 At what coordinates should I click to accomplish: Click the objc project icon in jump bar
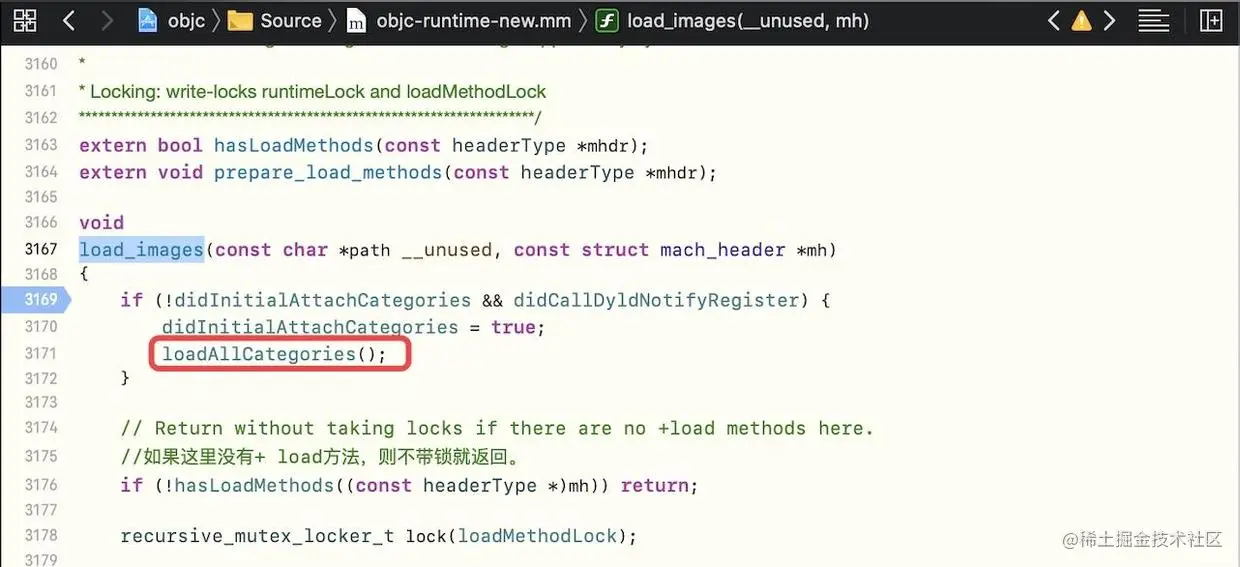click(x=147, y=20)
